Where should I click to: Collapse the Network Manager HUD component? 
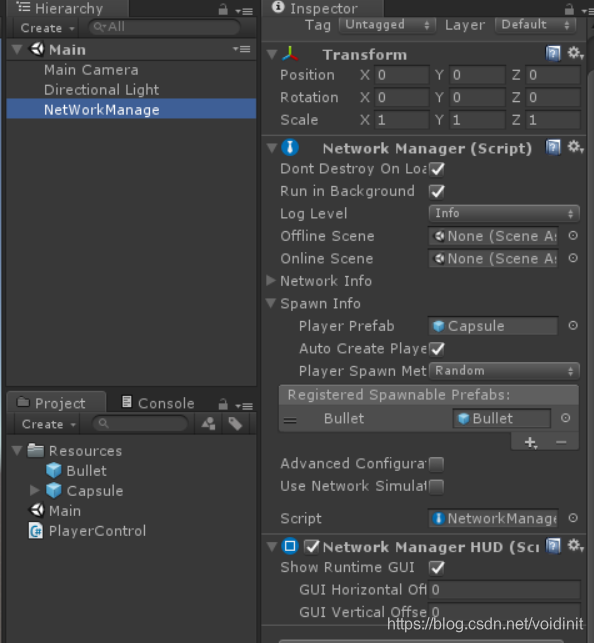[271, 546]
